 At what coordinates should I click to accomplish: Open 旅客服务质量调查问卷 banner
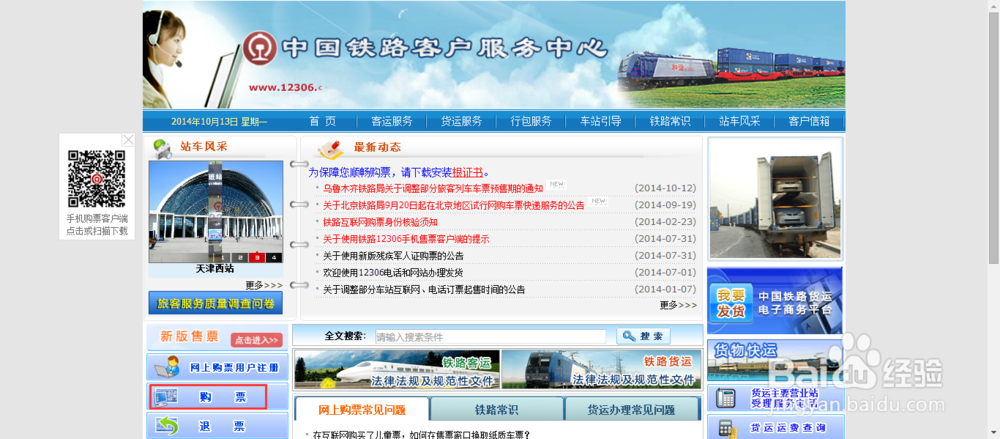click(x=216, y=303)
